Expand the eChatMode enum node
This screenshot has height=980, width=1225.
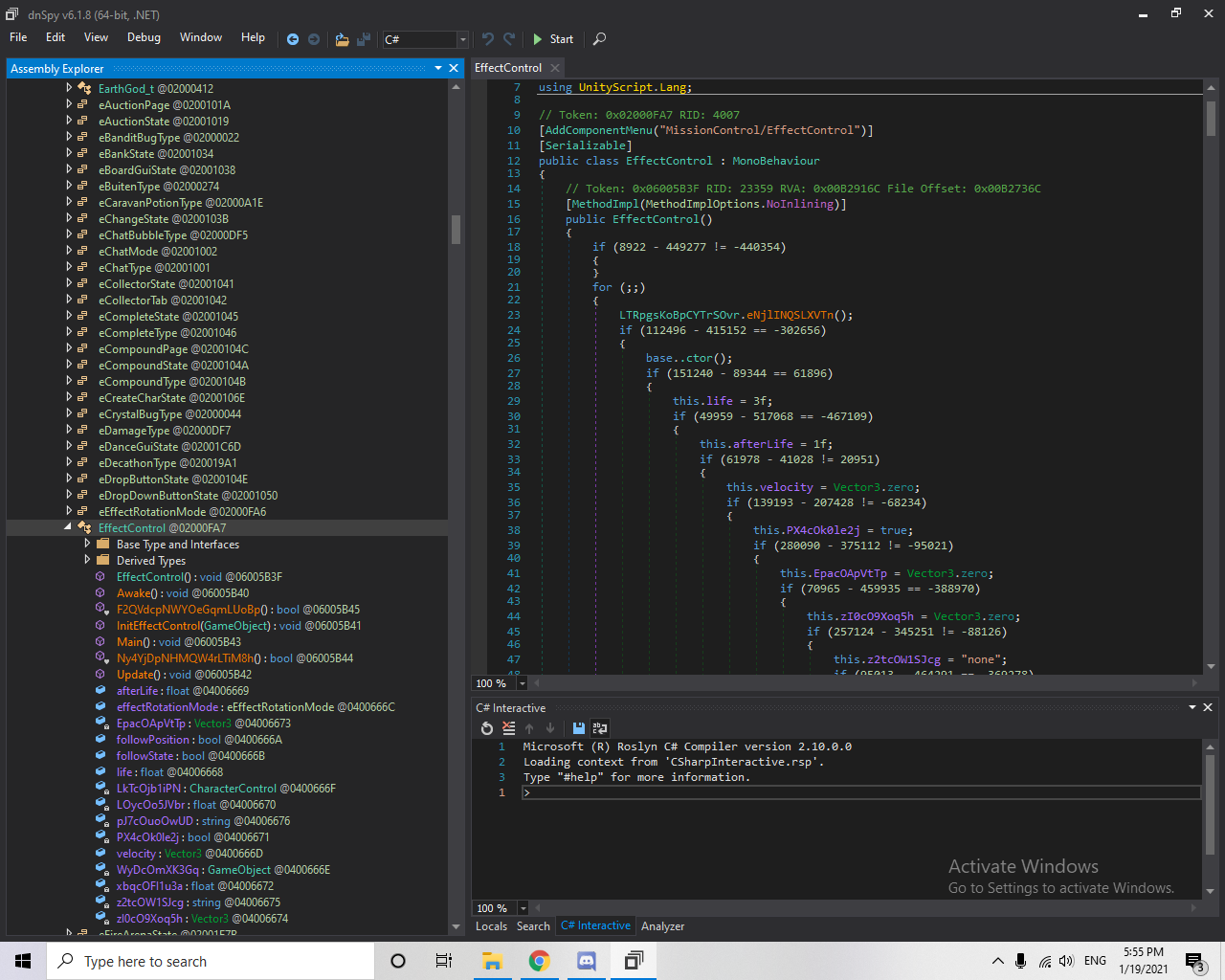click(69, 251)
